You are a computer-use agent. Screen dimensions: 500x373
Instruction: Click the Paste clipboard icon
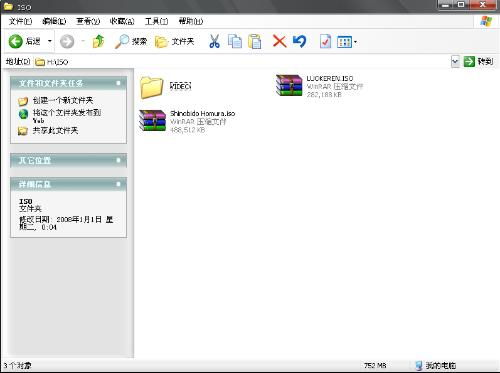coord(255,41)
